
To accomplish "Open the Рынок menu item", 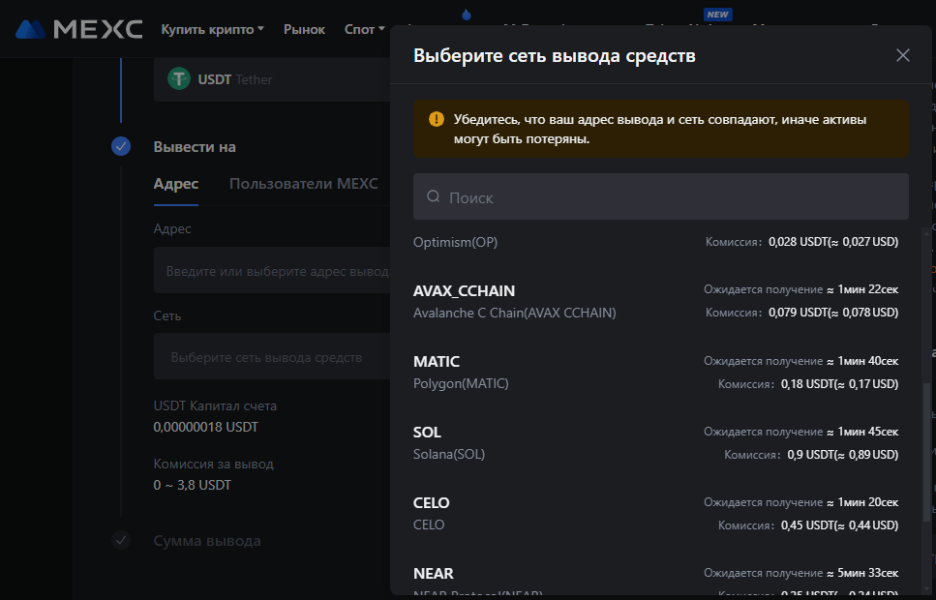I will pyautogui.click(x=304, y=29).
